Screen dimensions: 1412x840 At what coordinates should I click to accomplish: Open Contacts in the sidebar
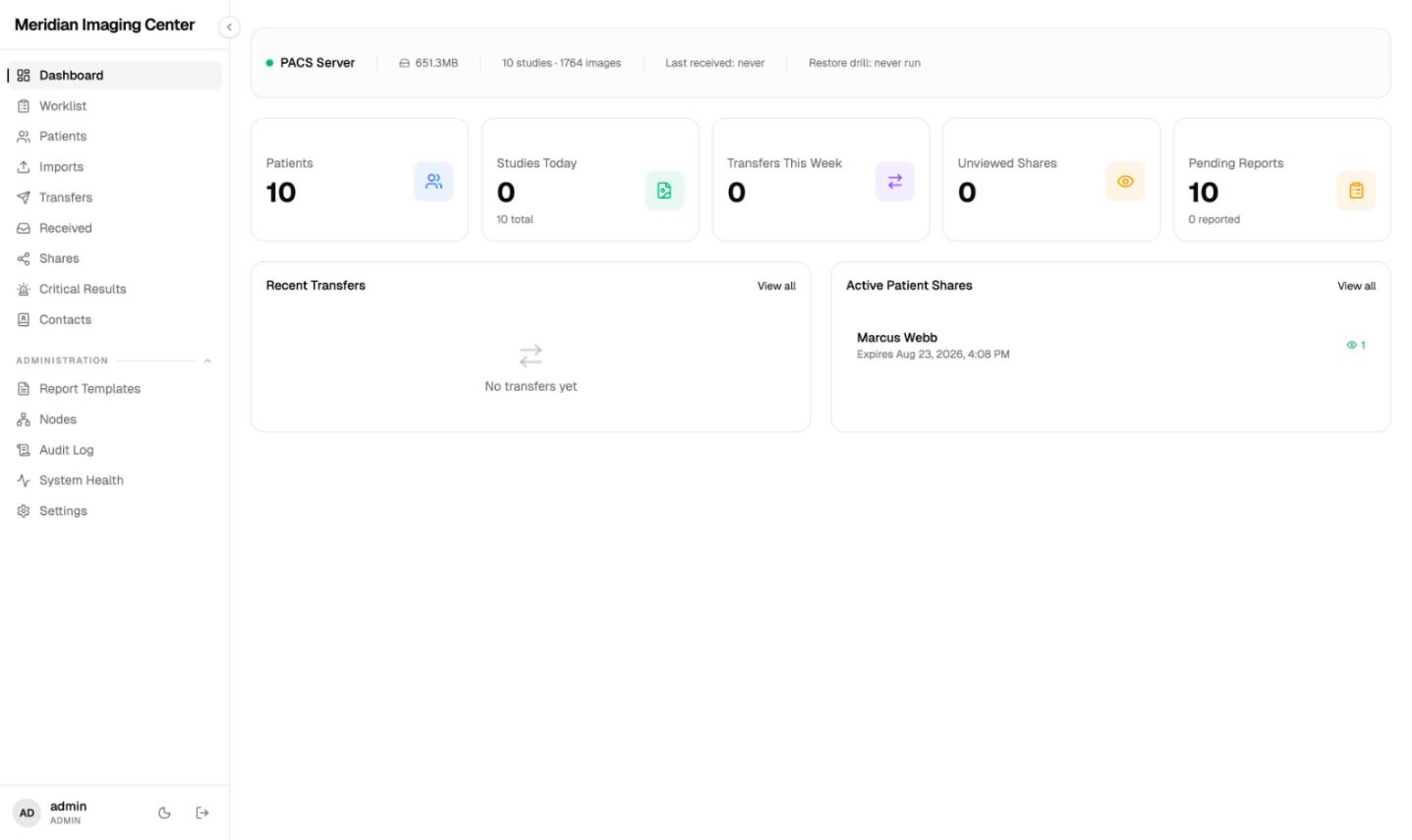(x=115, y=319)
